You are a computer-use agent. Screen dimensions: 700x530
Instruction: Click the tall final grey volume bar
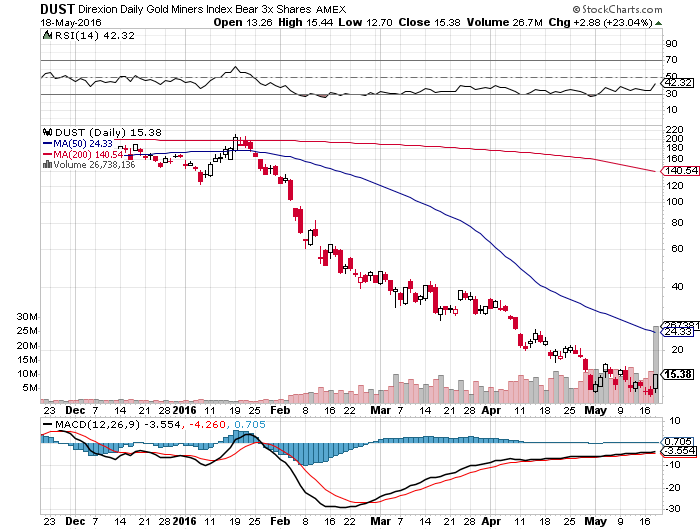coord(656,364)
